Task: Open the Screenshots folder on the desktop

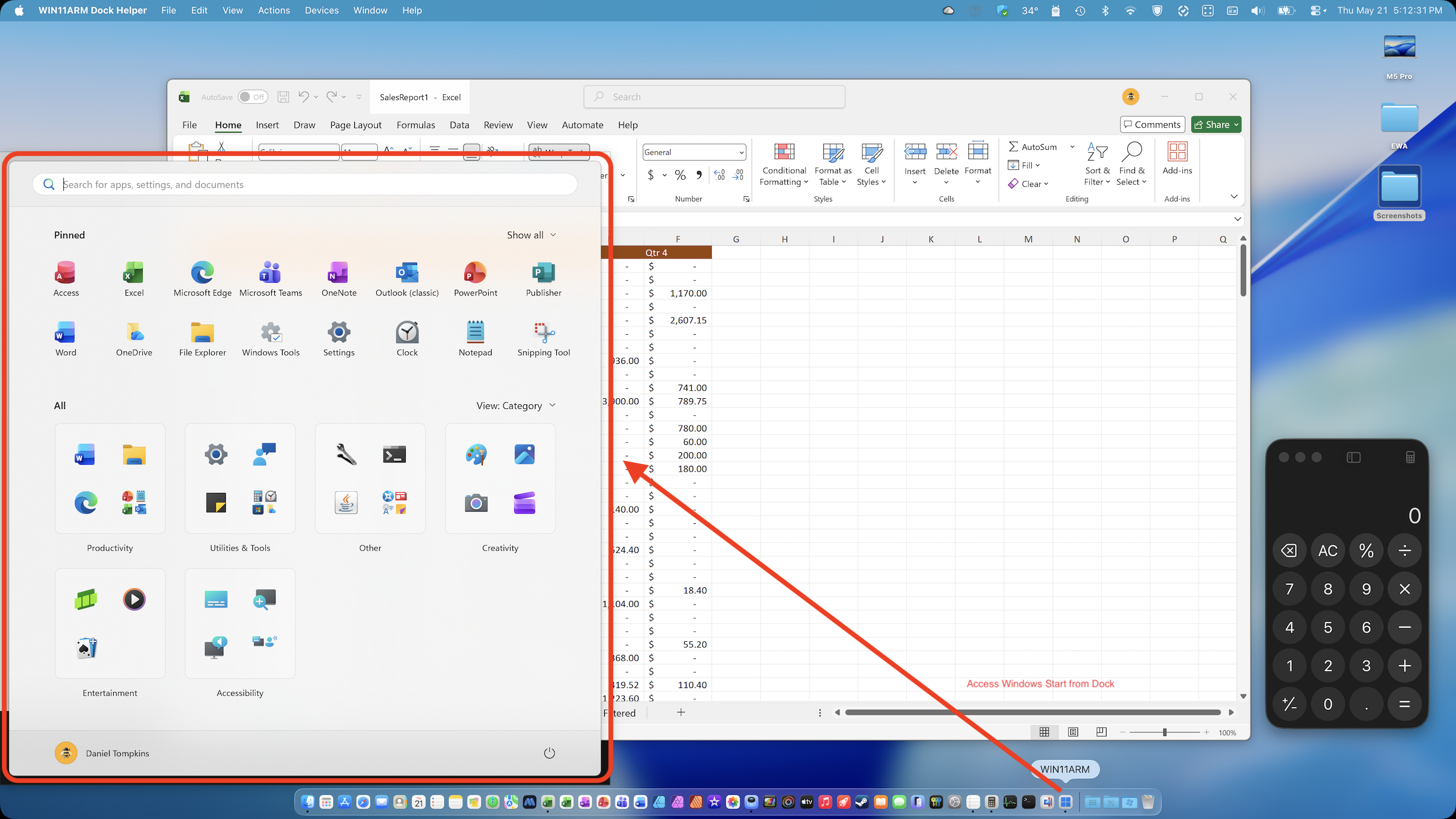Action: tap(1399, 193)
